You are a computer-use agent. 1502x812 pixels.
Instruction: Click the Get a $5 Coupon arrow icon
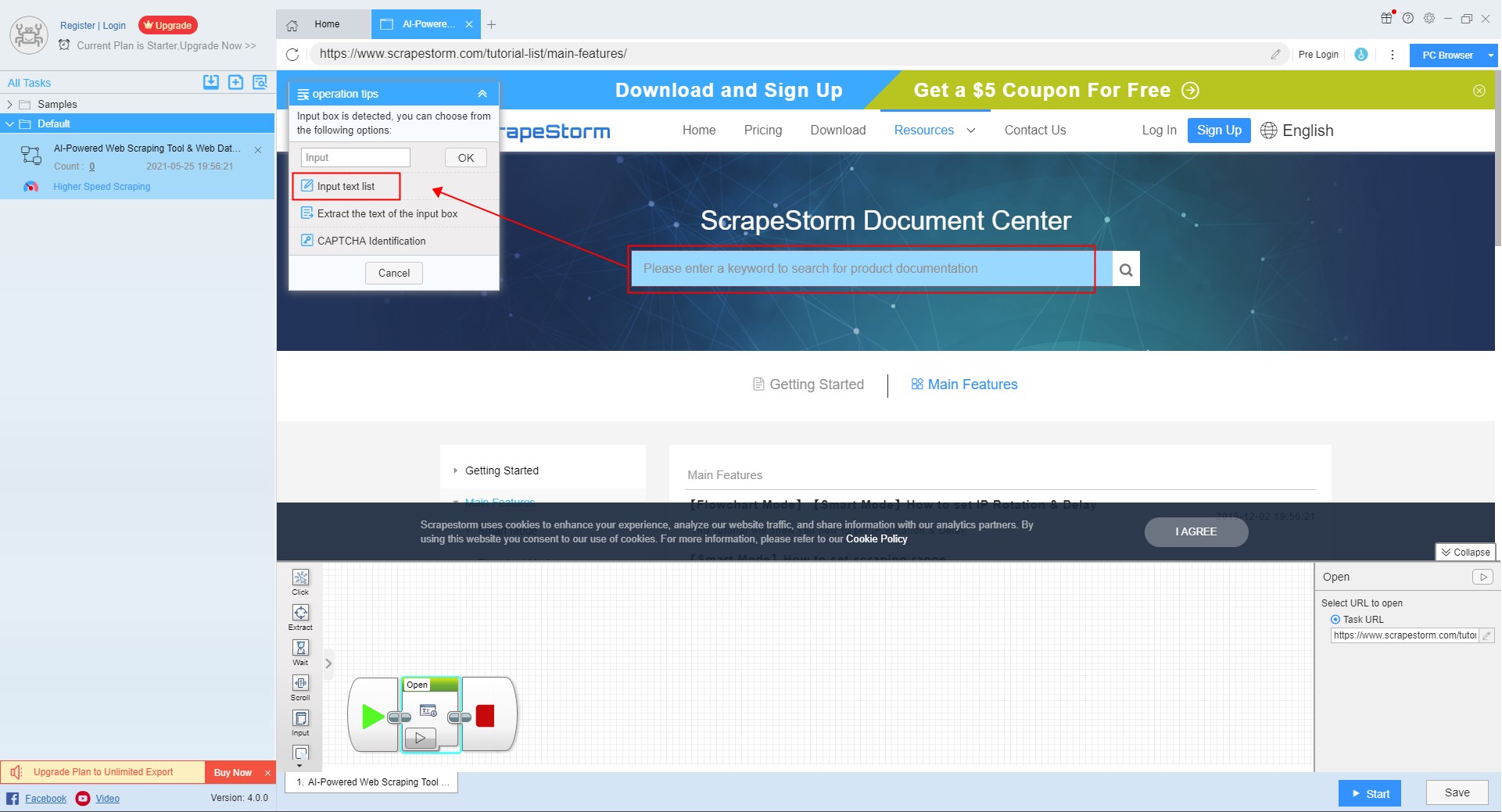pyautogui.click(x=1190, y=91)
